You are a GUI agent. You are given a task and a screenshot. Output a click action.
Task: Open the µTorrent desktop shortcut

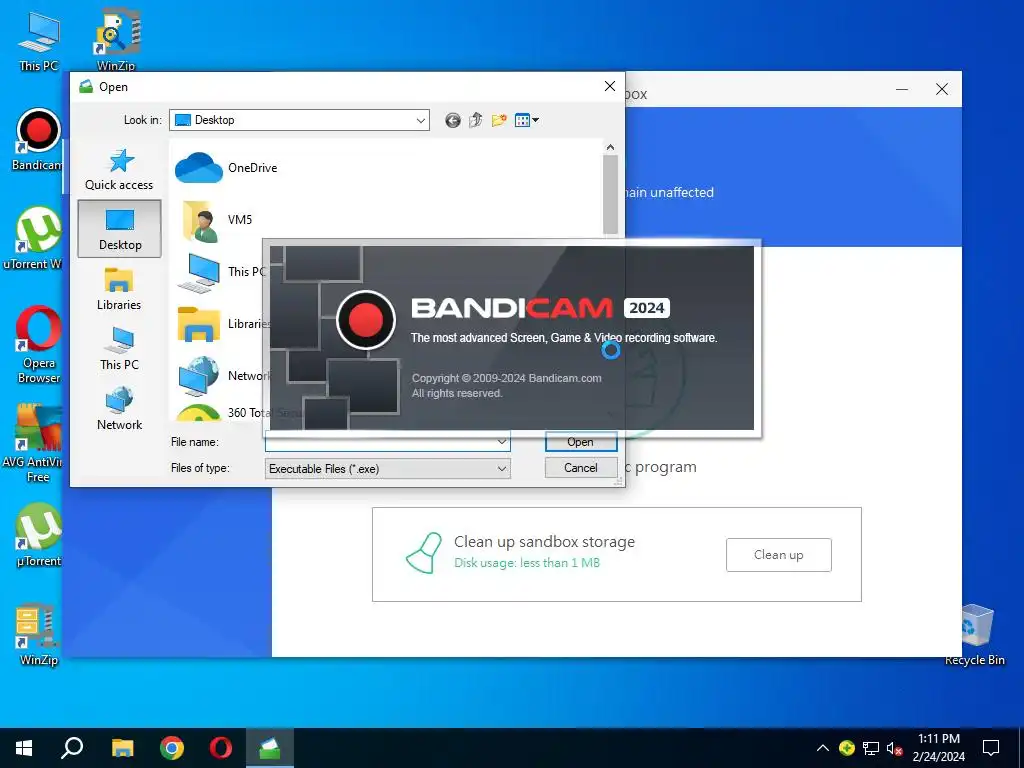[x=38, y=536]
